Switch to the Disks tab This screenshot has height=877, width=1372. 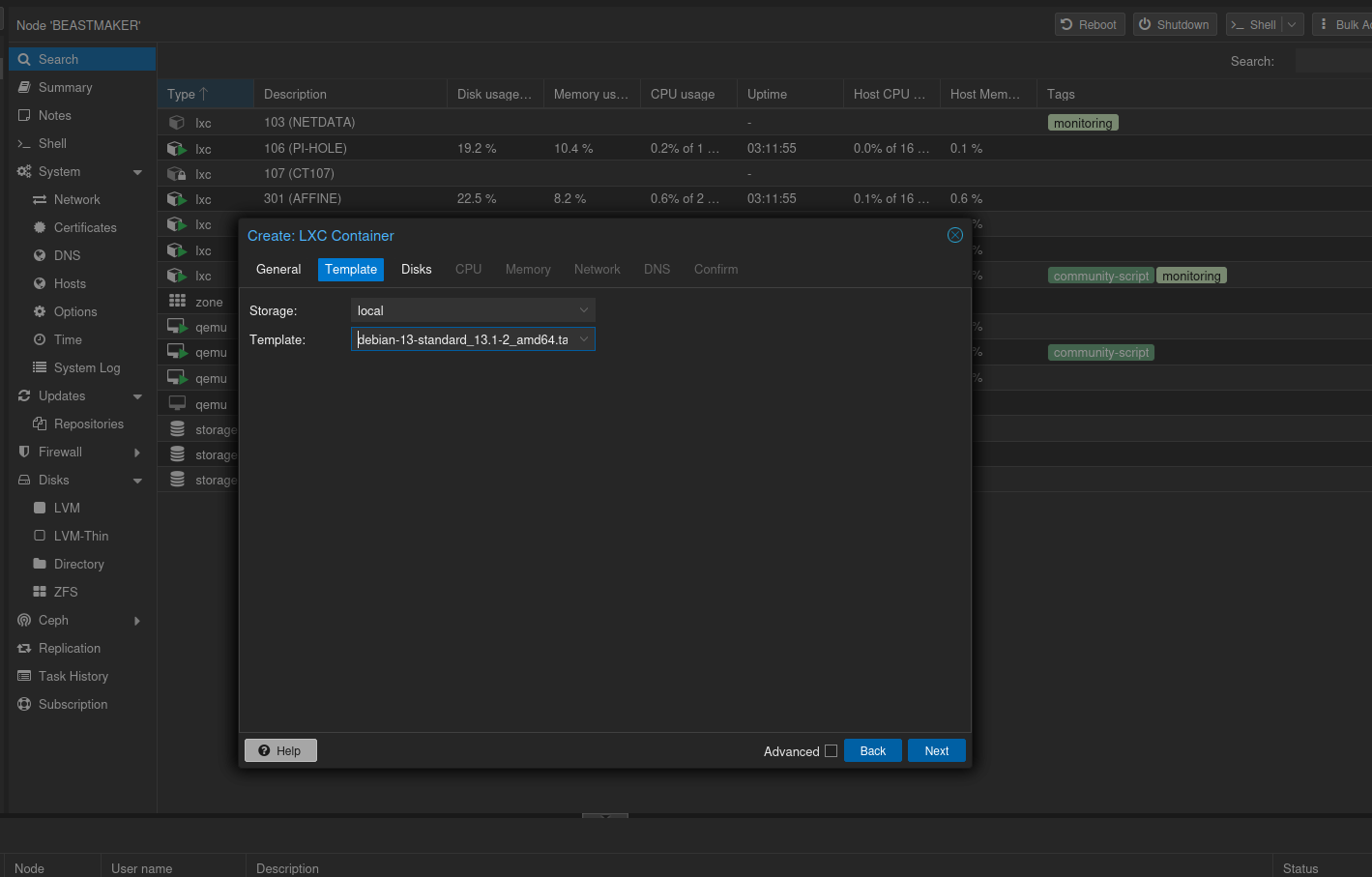coord(417,269)
